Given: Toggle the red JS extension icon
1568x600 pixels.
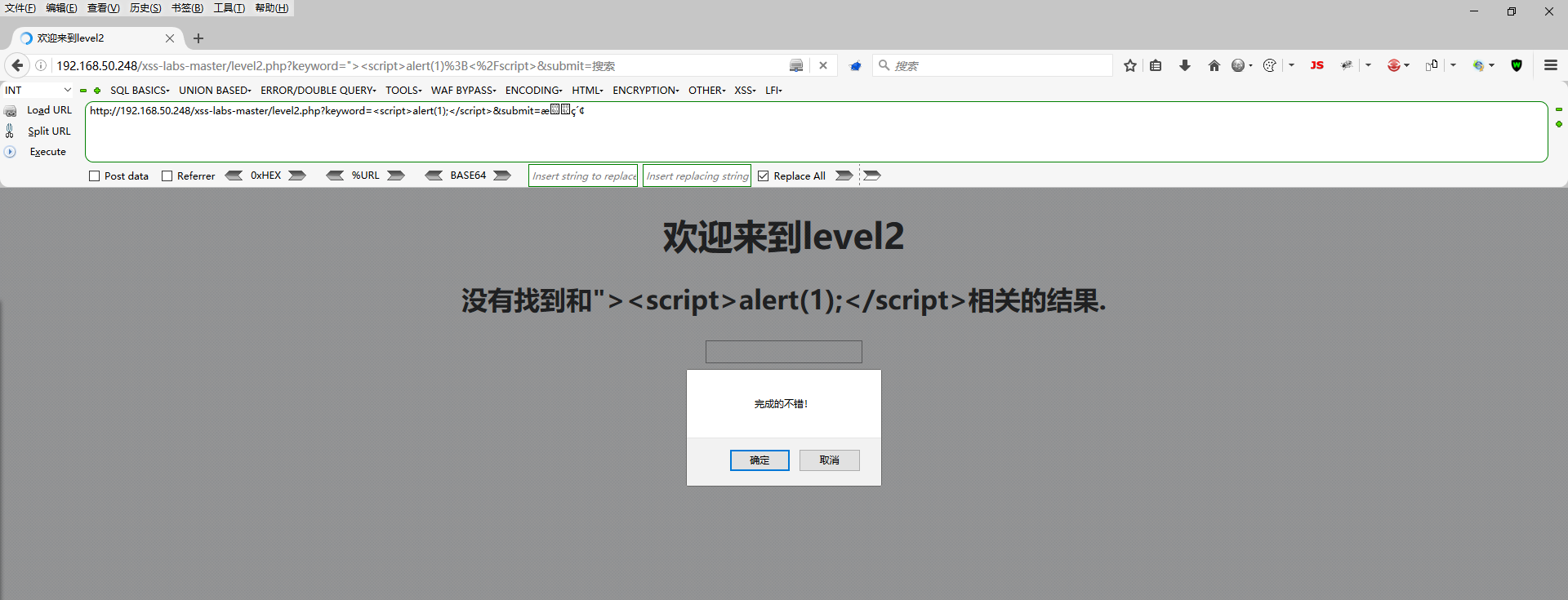Looking at the screenshot, I should pos(1316,65).
